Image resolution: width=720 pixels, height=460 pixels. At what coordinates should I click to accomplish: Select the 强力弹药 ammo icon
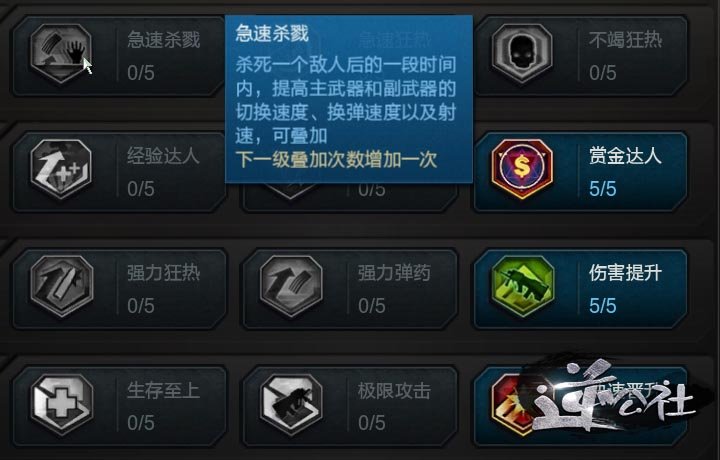coord(291,286)
